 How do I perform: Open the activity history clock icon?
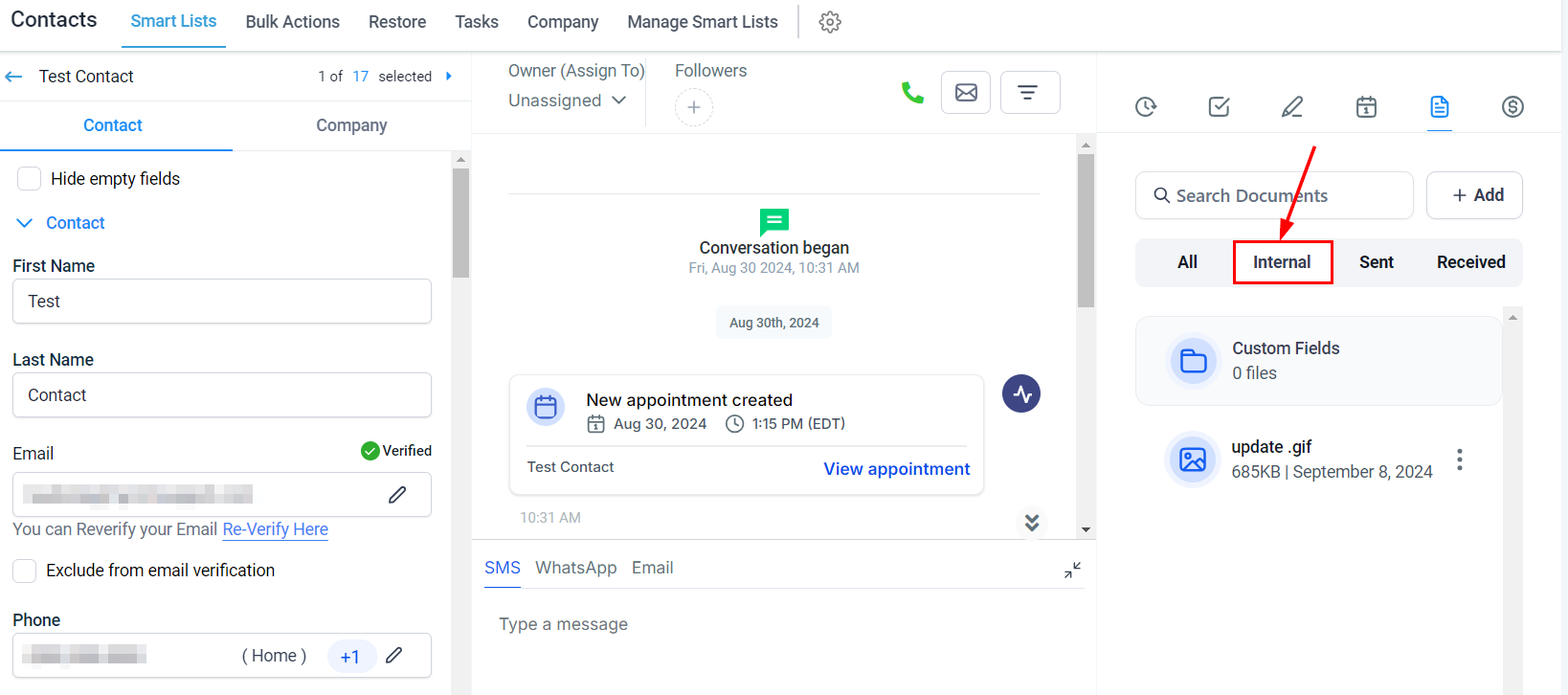coord(1146,106)
